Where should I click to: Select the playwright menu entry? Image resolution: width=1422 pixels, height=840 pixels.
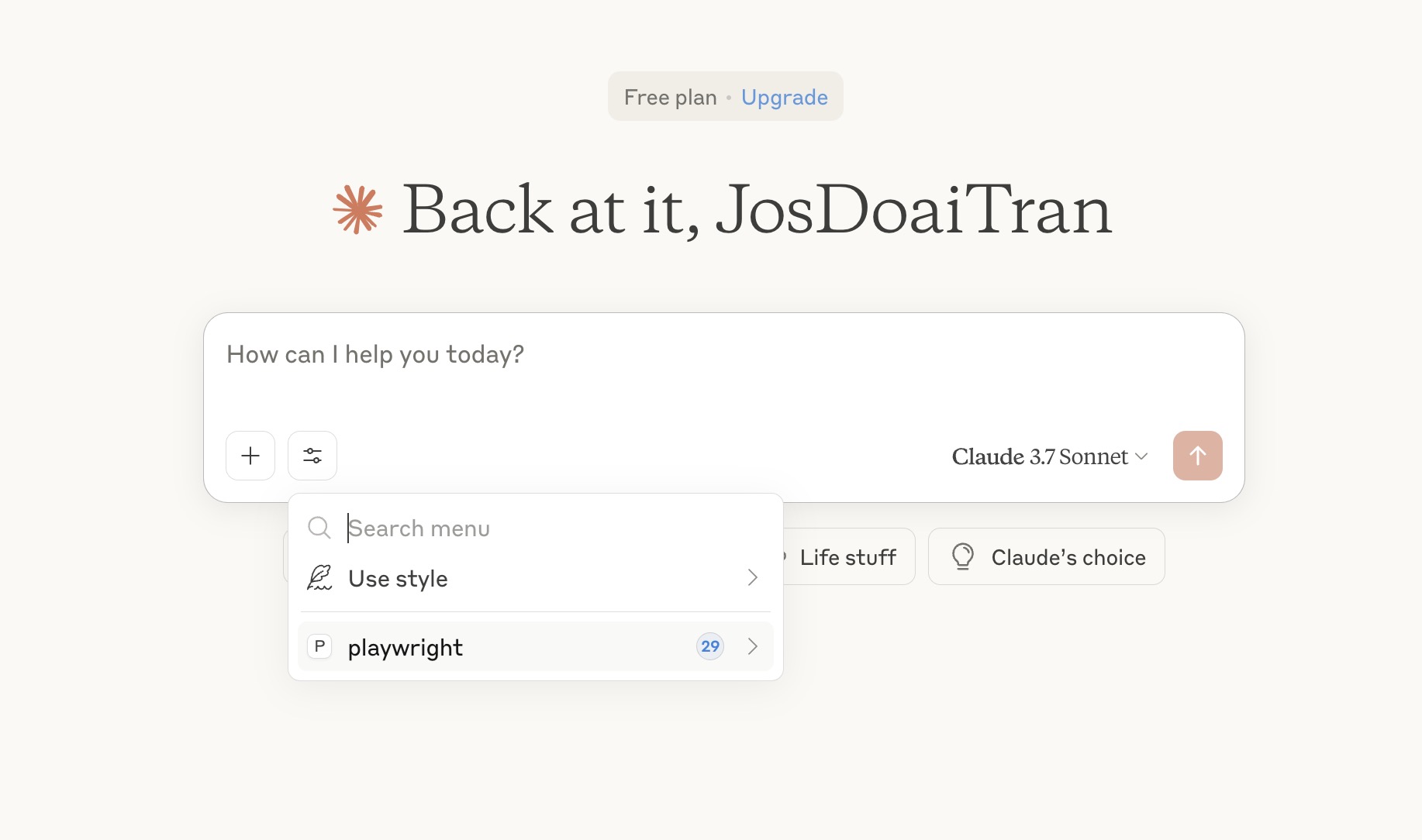click(x=536, y=646)
